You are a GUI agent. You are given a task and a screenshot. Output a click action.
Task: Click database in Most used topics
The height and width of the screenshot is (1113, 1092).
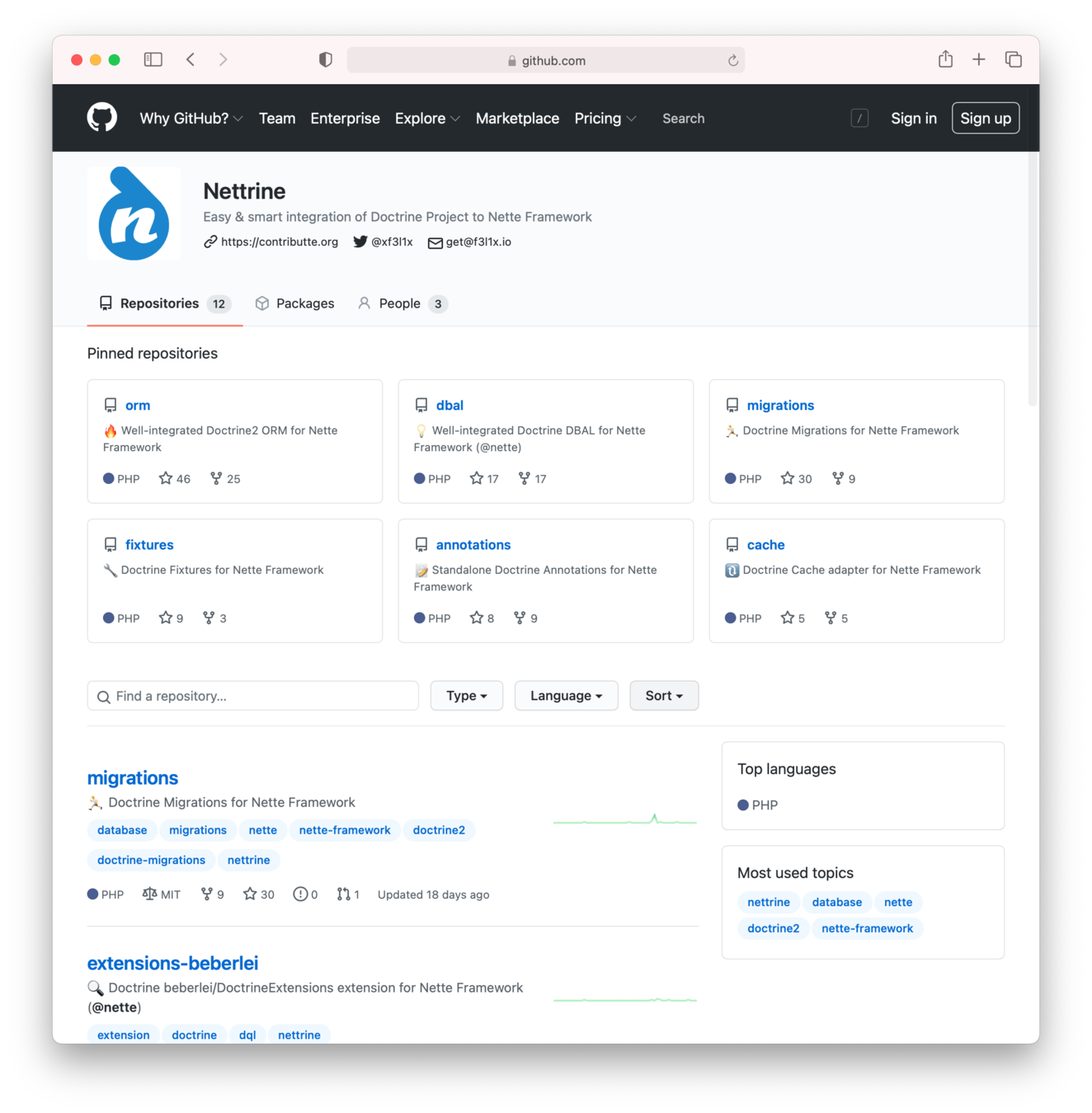pyautogui.click(x=836, y=902)
